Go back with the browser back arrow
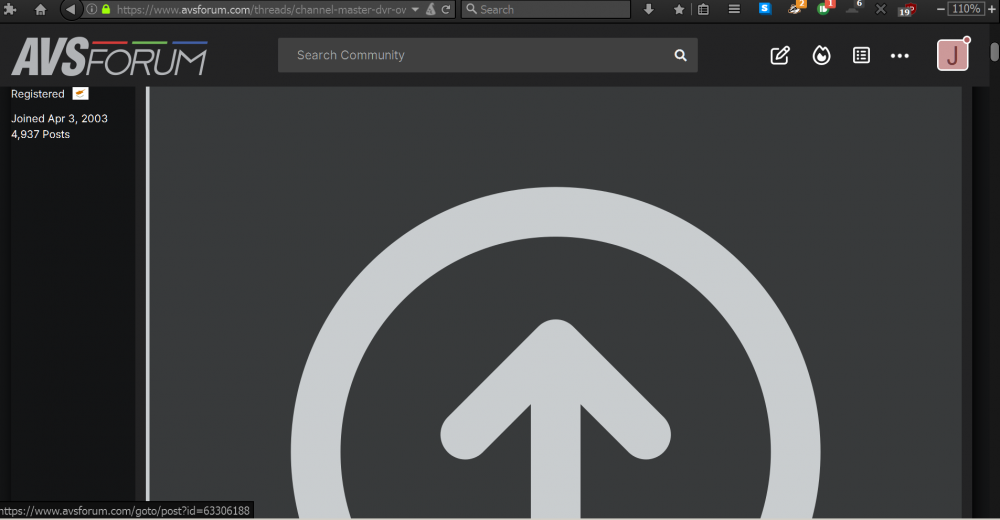Image resolution: width=1000 pixels, height=520 pixels. point(71,9)
